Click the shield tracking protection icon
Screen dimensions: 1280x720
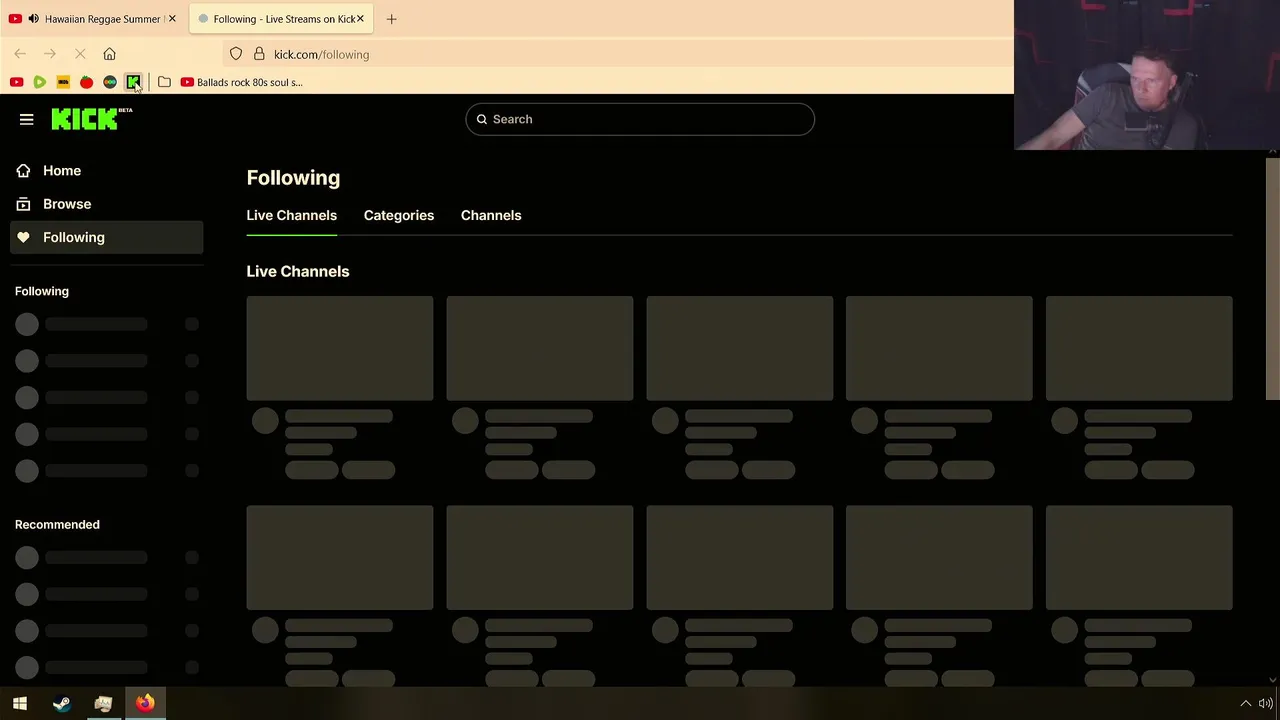coord(236,54)
